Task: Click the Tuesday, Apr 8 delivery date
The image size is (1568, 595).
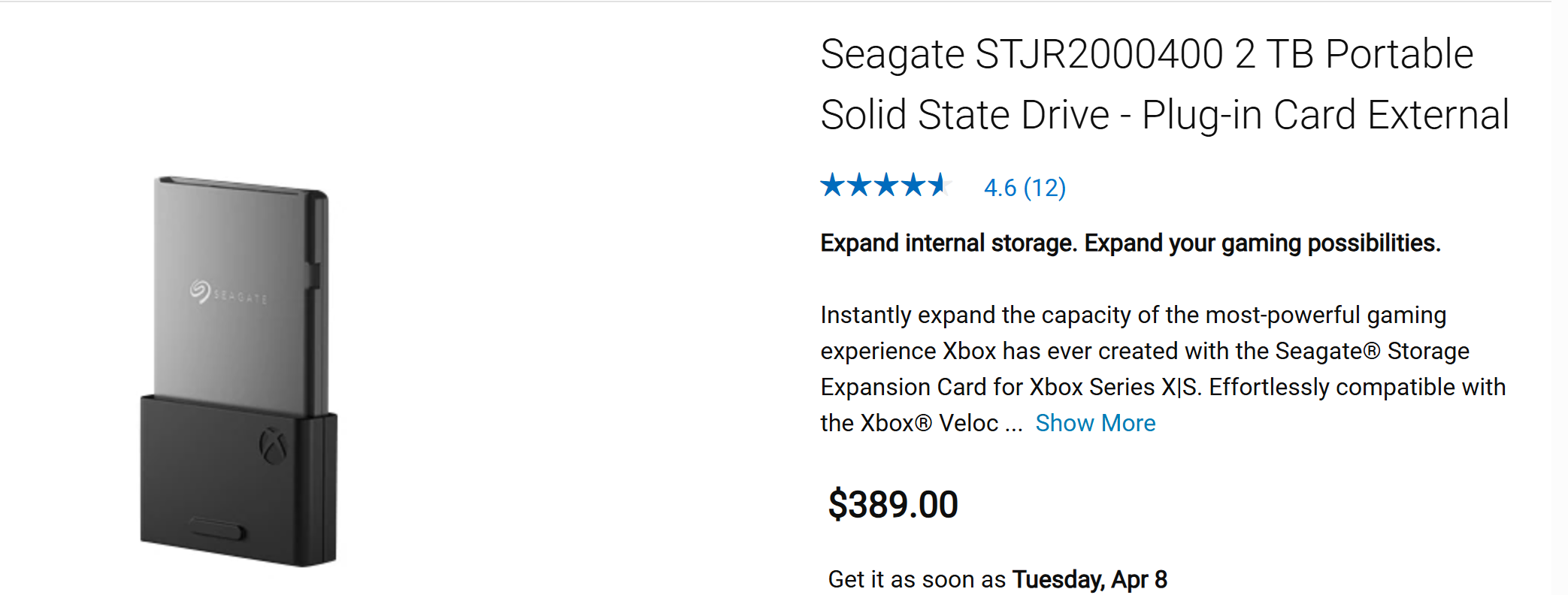Action: coord(1089,580)
